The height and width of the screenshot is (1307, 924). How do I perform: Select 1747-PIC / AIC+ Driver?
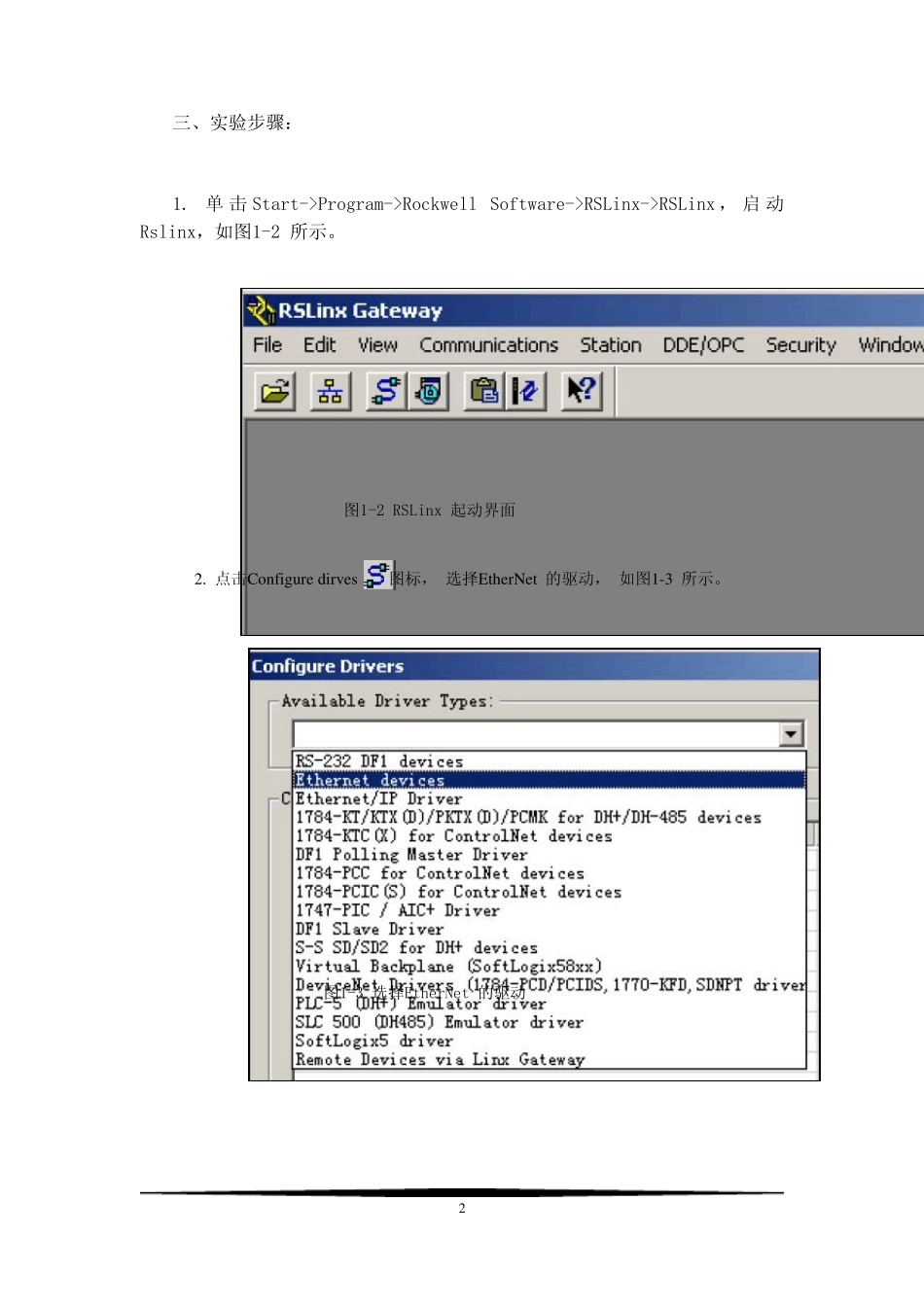click(550, 910)
